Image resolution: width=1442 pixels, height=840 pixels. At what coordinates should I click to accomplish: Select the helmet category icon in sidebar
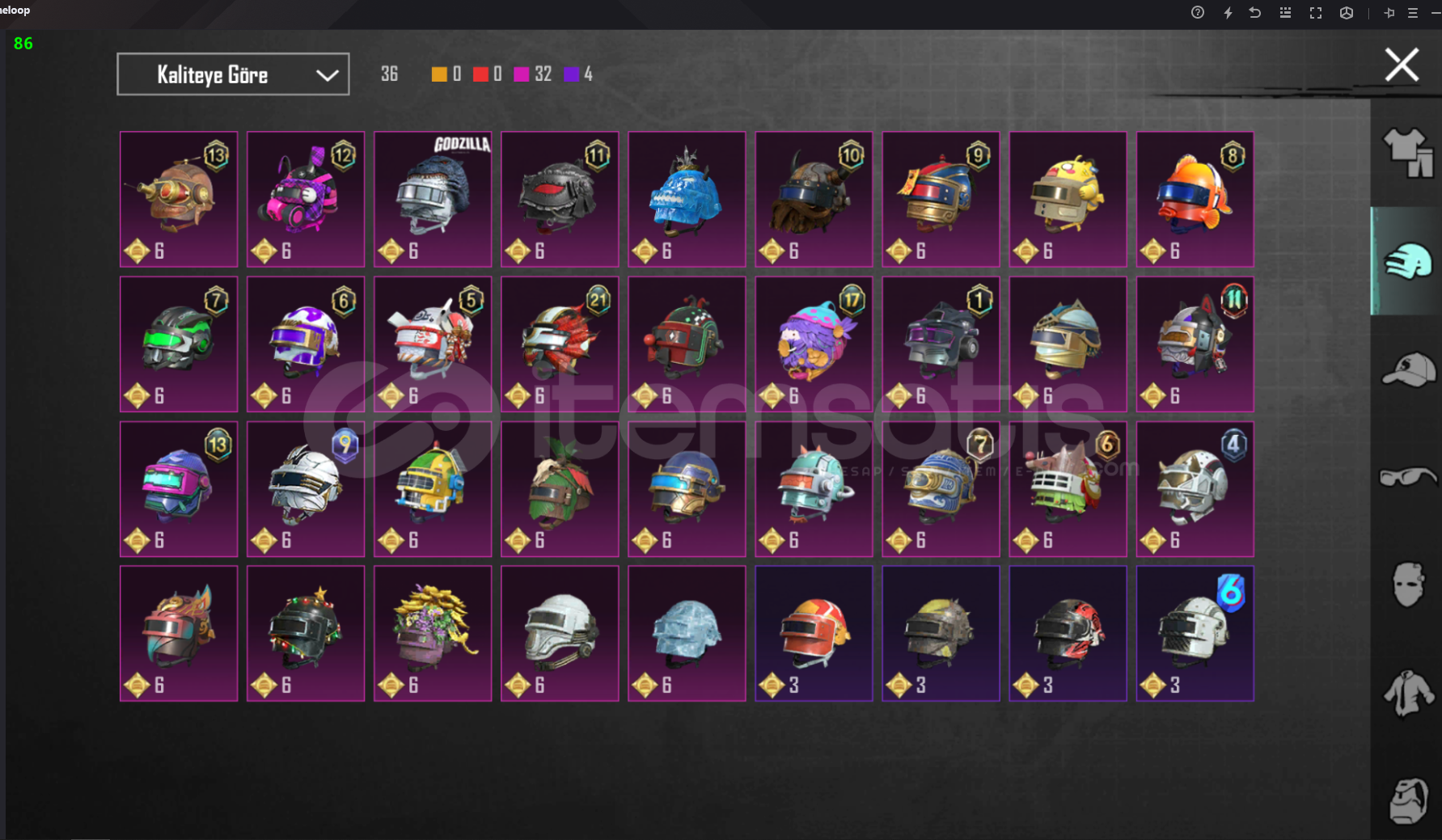tap(1408, 261)
